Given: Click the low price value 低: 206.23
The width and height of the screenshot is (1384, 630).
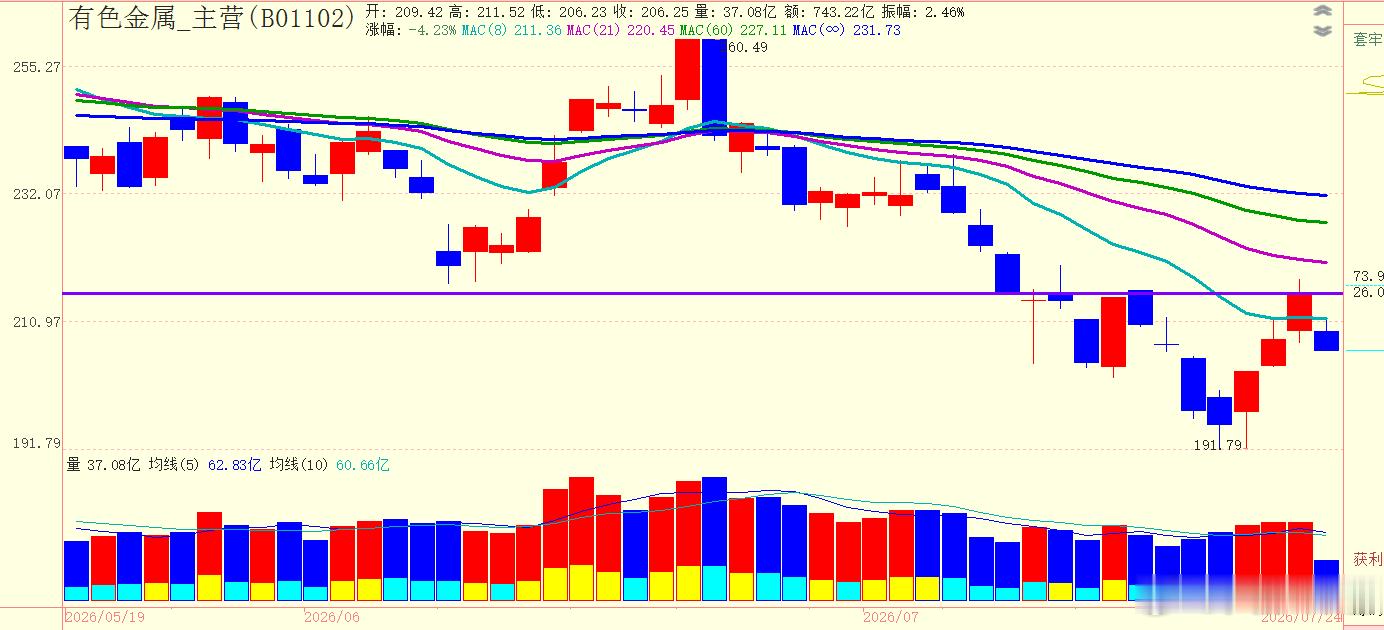Looking at the screenshot, I should click(571, 12).
